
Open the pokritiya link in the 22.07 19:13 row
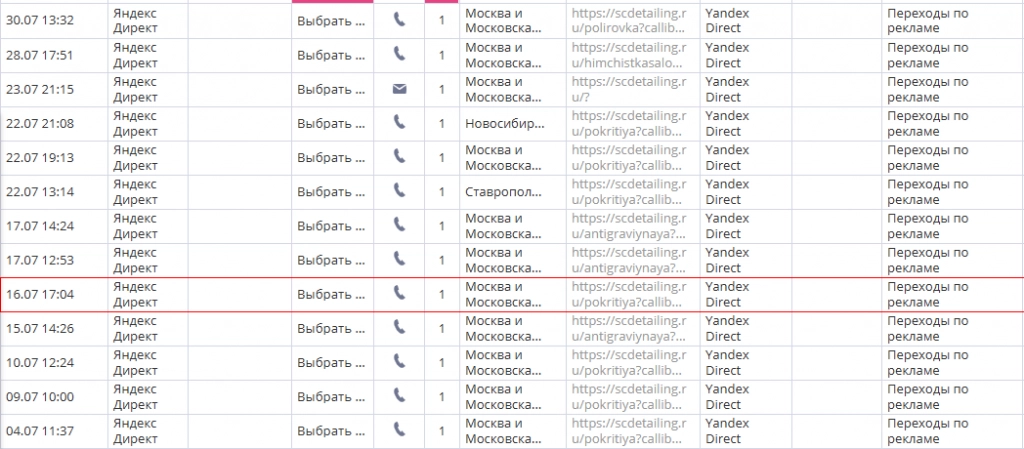pos(630,158)
